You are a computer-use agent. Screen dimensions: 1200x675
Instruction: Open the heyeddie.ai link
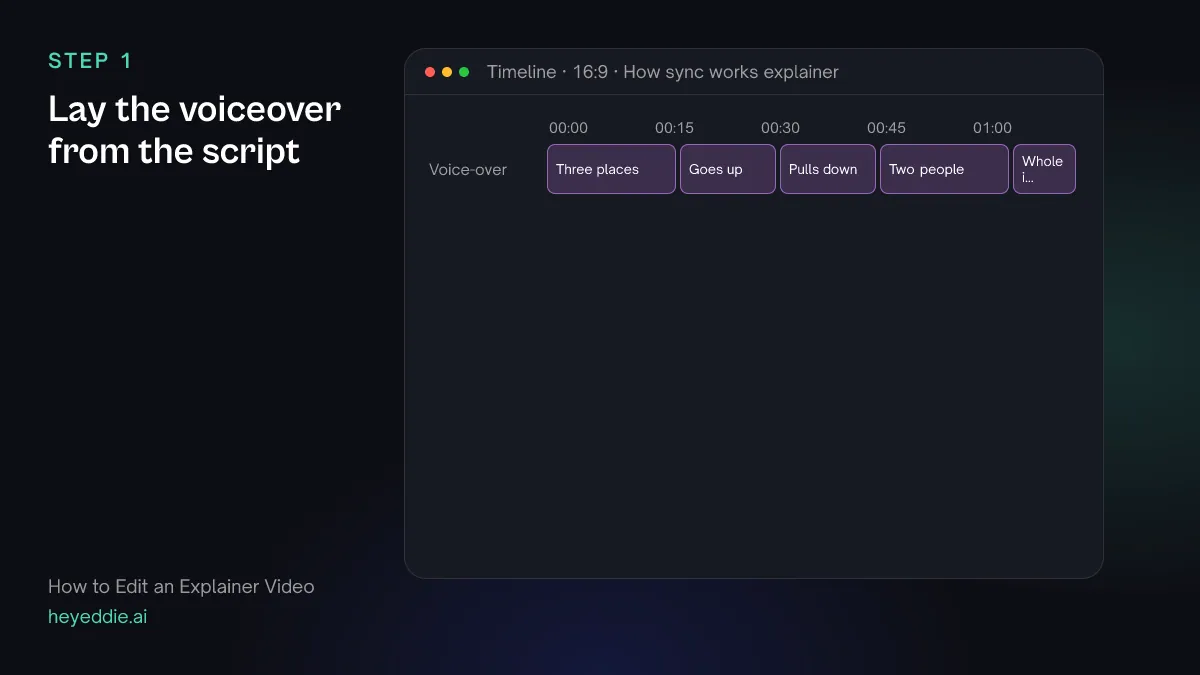[97, 617]
